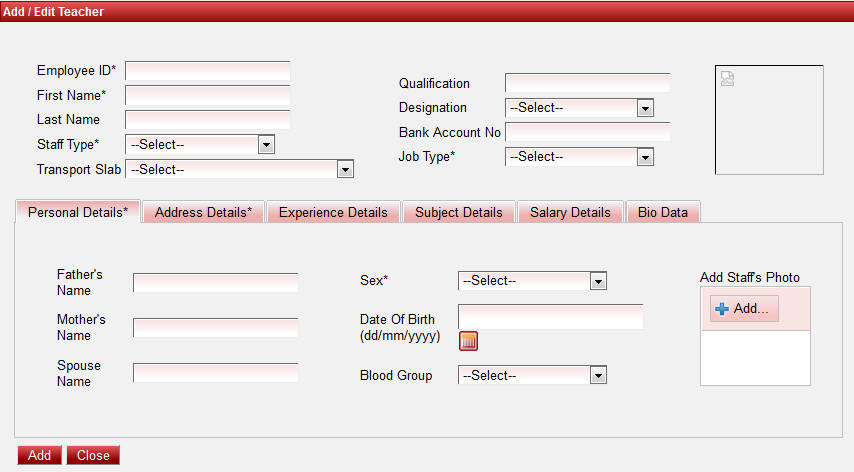Expand the Designation dropdown
This screenshot has width=854, height=472.
pyautogui.click(x=579, y=108)
